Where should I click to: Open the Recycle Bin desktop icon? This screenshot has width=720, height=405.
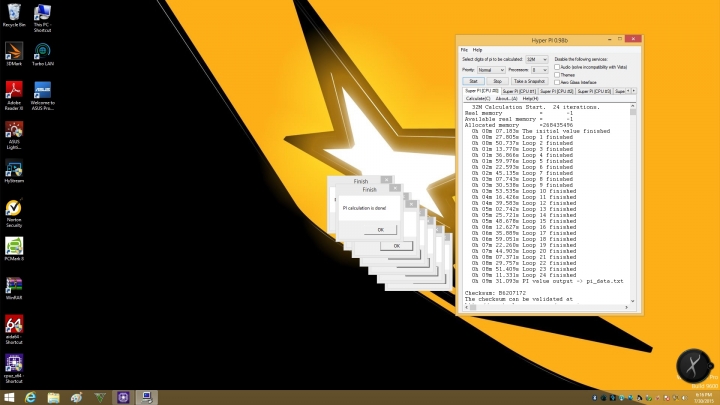point(14,15)
